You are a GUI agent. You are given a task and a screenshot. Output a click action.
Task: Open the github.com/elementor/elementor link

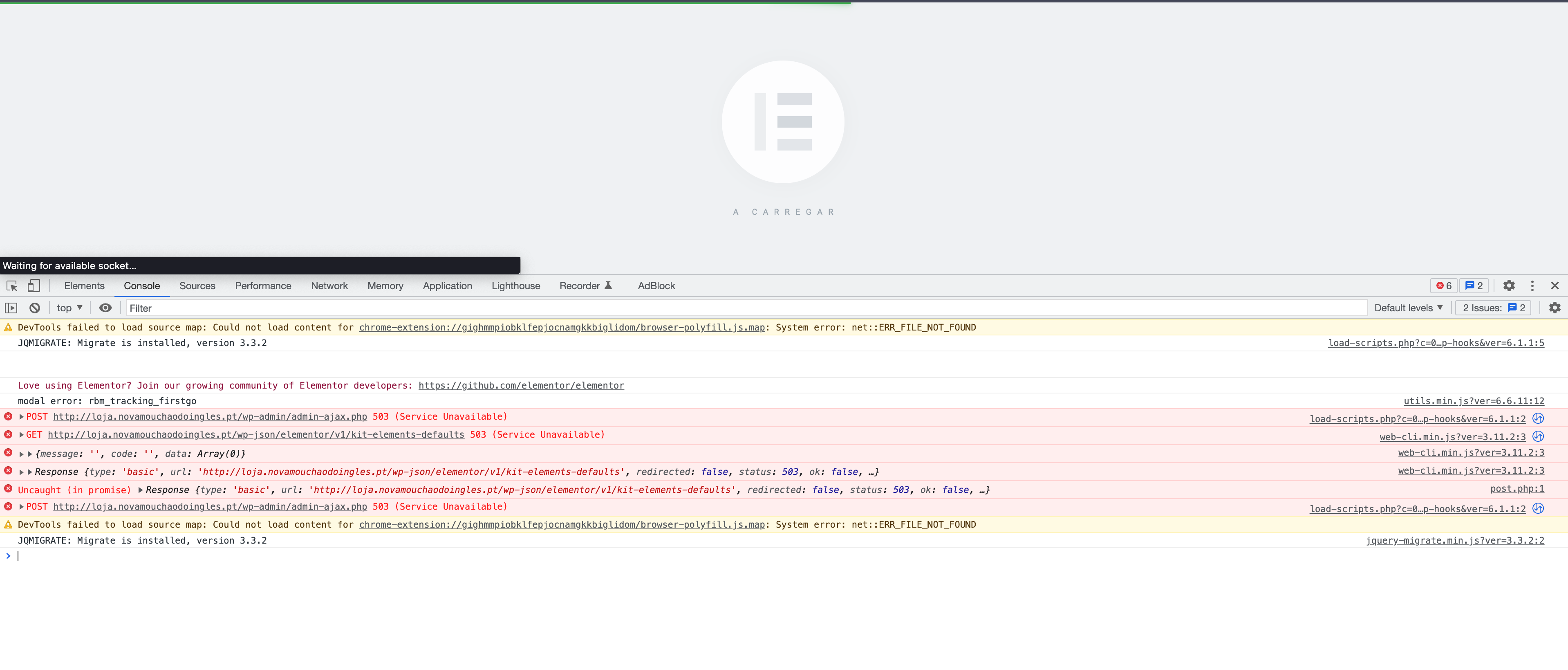pos(521,386)
